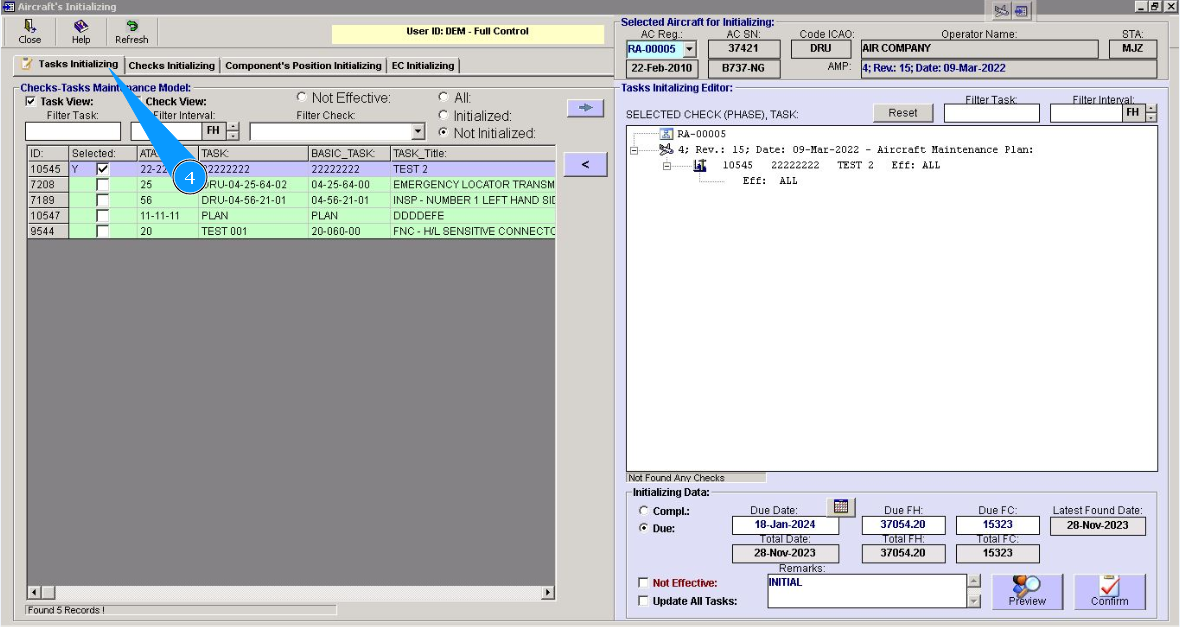Click the Preview magnifier button
The image size is (1180, 633).
(x=1027, y=591)
